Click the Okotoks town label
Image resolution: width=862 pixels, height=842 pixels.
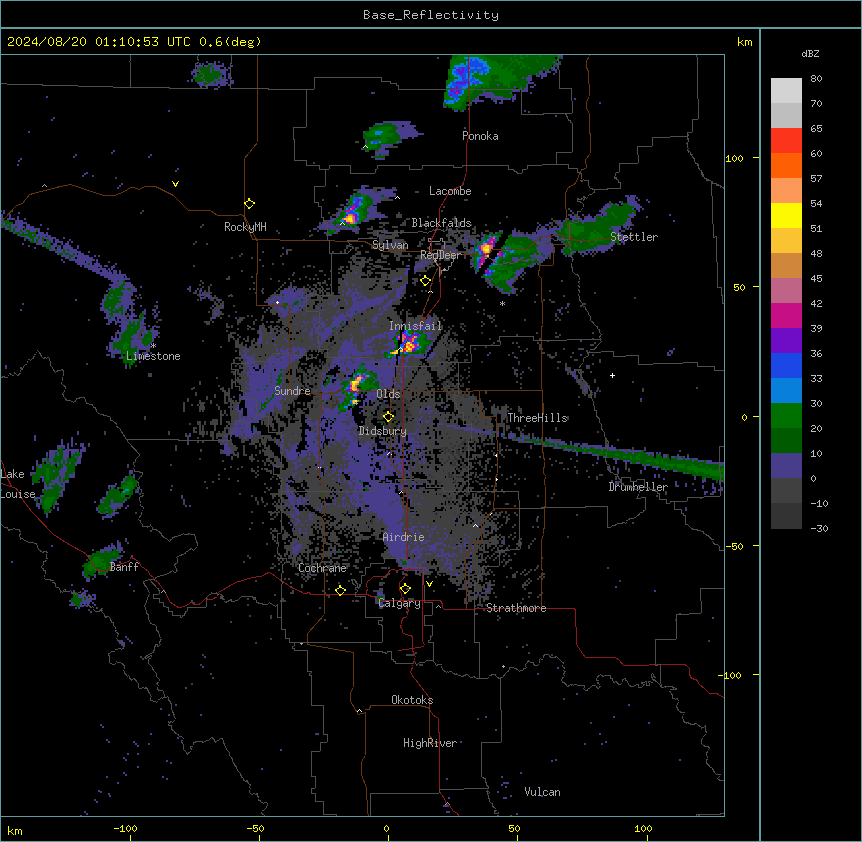[412, 700]
